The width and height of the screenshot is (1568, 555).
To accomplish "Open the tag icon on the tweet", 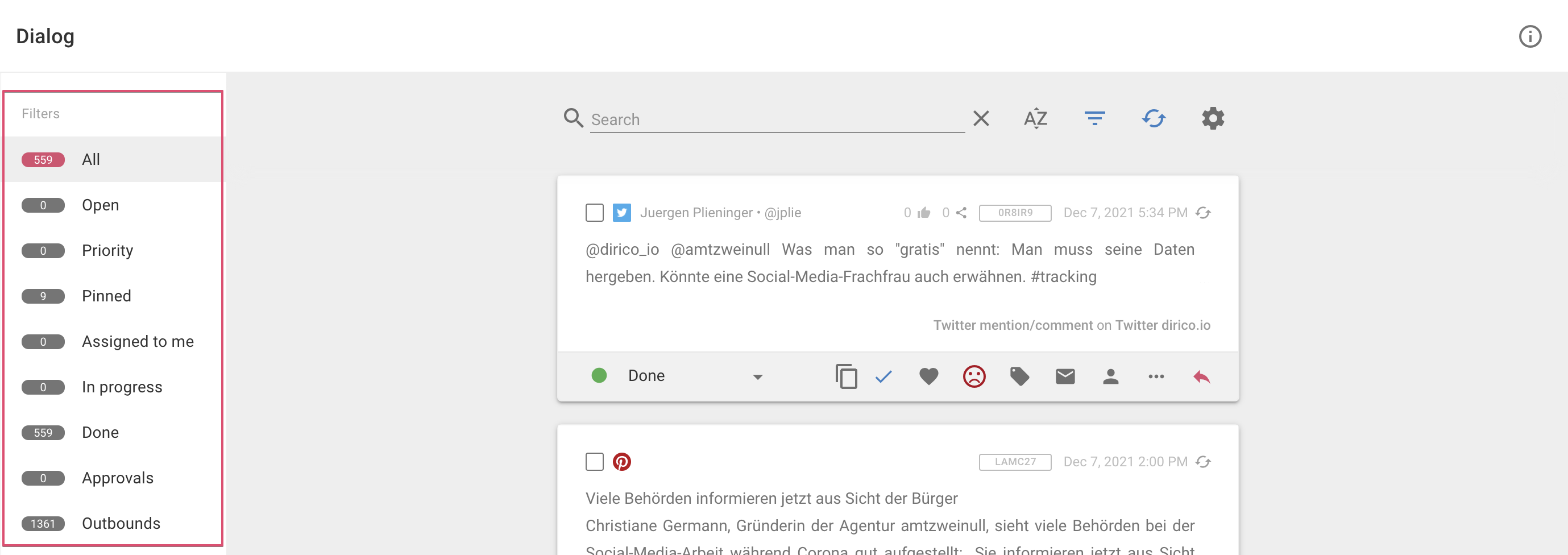I will pos(1019,376).
